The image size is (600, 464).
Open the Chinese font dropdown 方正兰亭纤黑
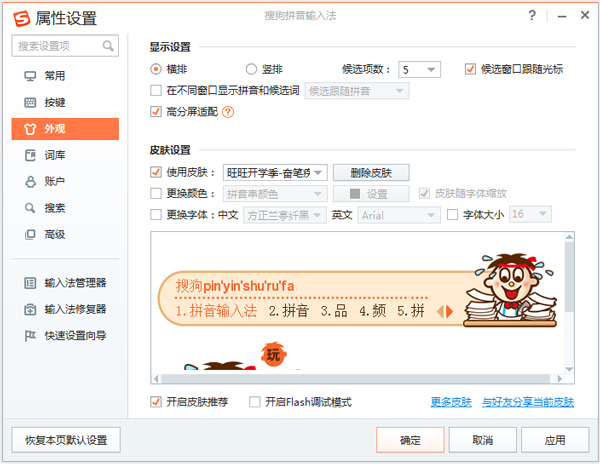285,215
